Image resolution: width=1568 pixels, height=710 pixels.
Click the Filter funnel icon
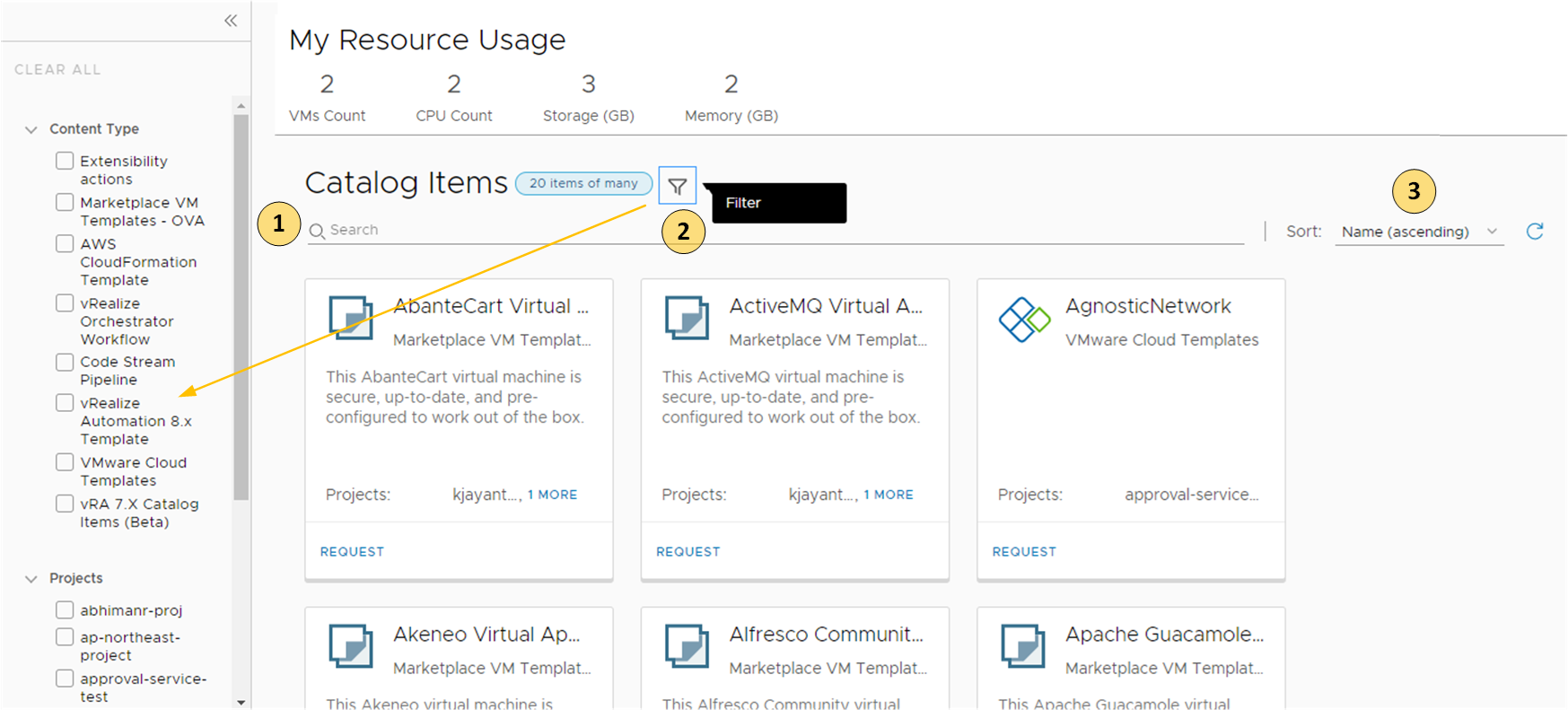[x=678, y=186]
